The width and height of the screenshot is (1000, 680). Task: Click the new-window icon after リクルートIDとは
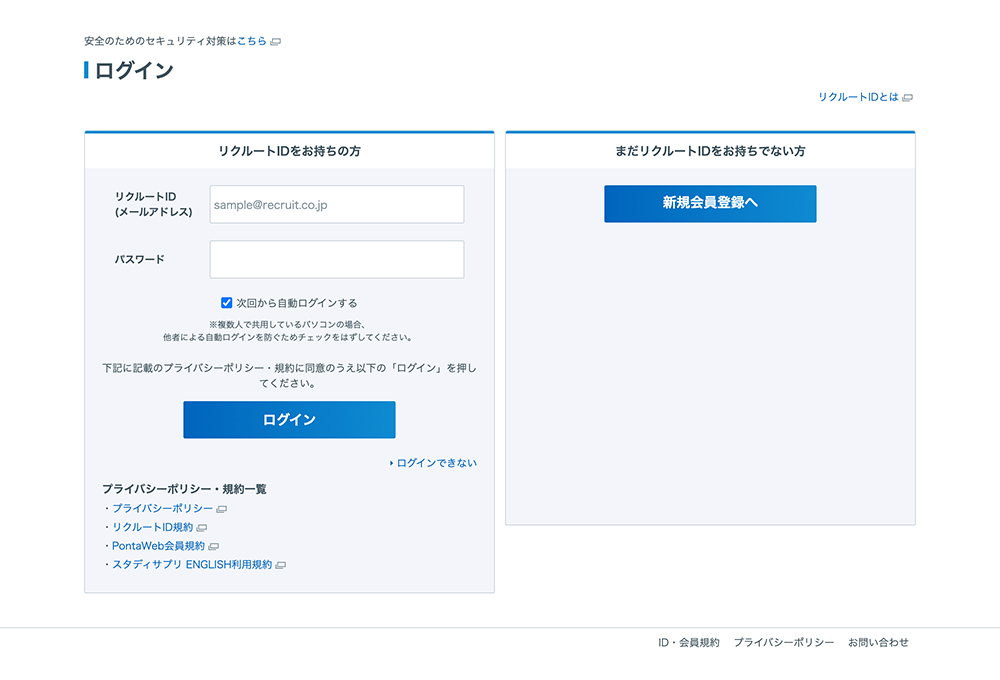pos(908,98)
